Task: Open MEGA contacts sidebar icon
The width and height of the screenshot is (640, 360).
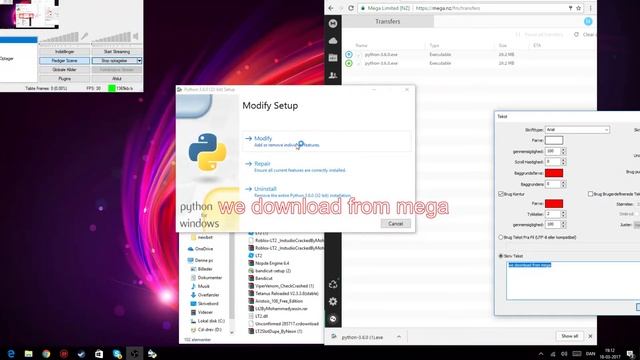Action: (333, 75)
